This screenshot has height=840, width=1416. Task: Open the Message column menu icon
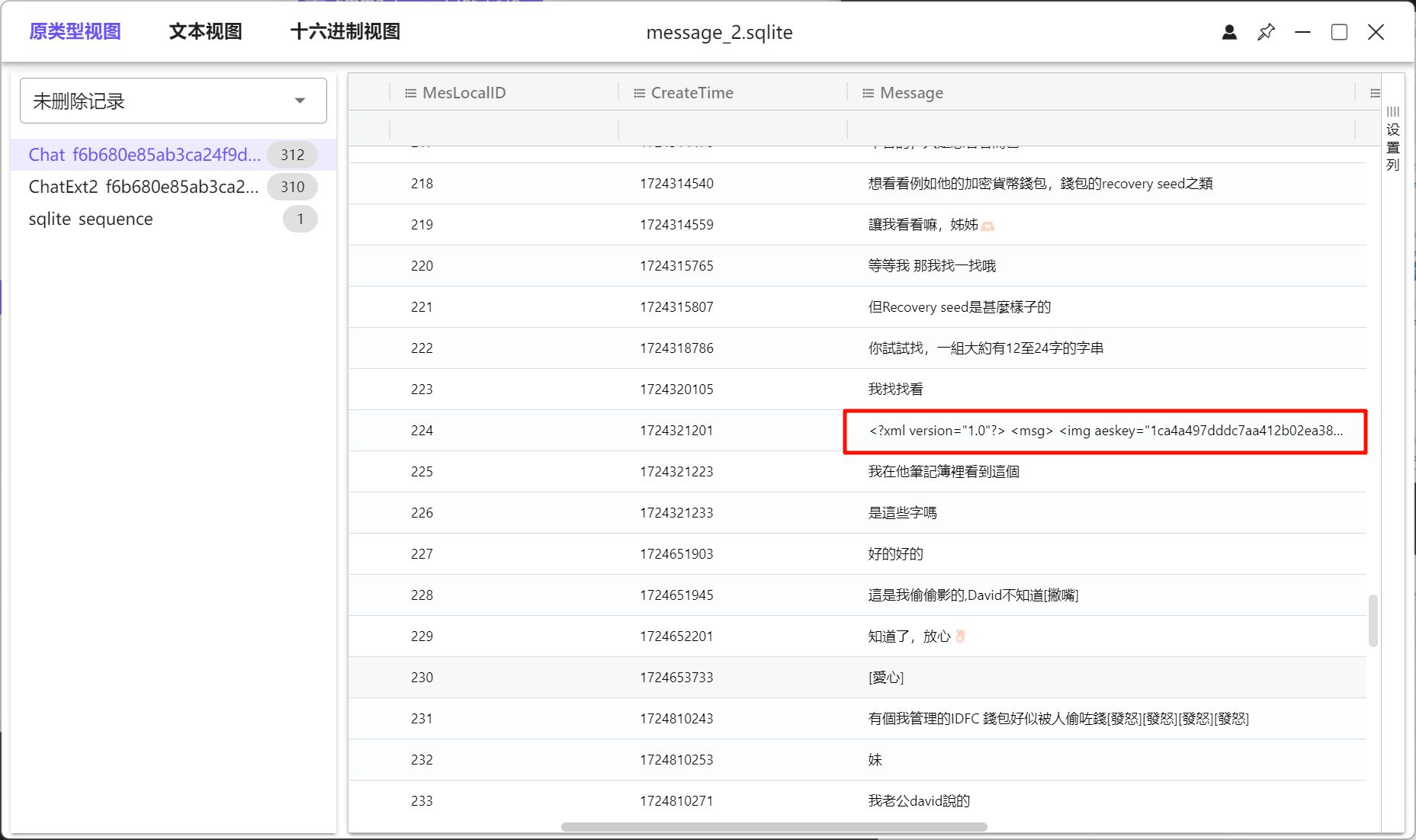tap(868, 93)
